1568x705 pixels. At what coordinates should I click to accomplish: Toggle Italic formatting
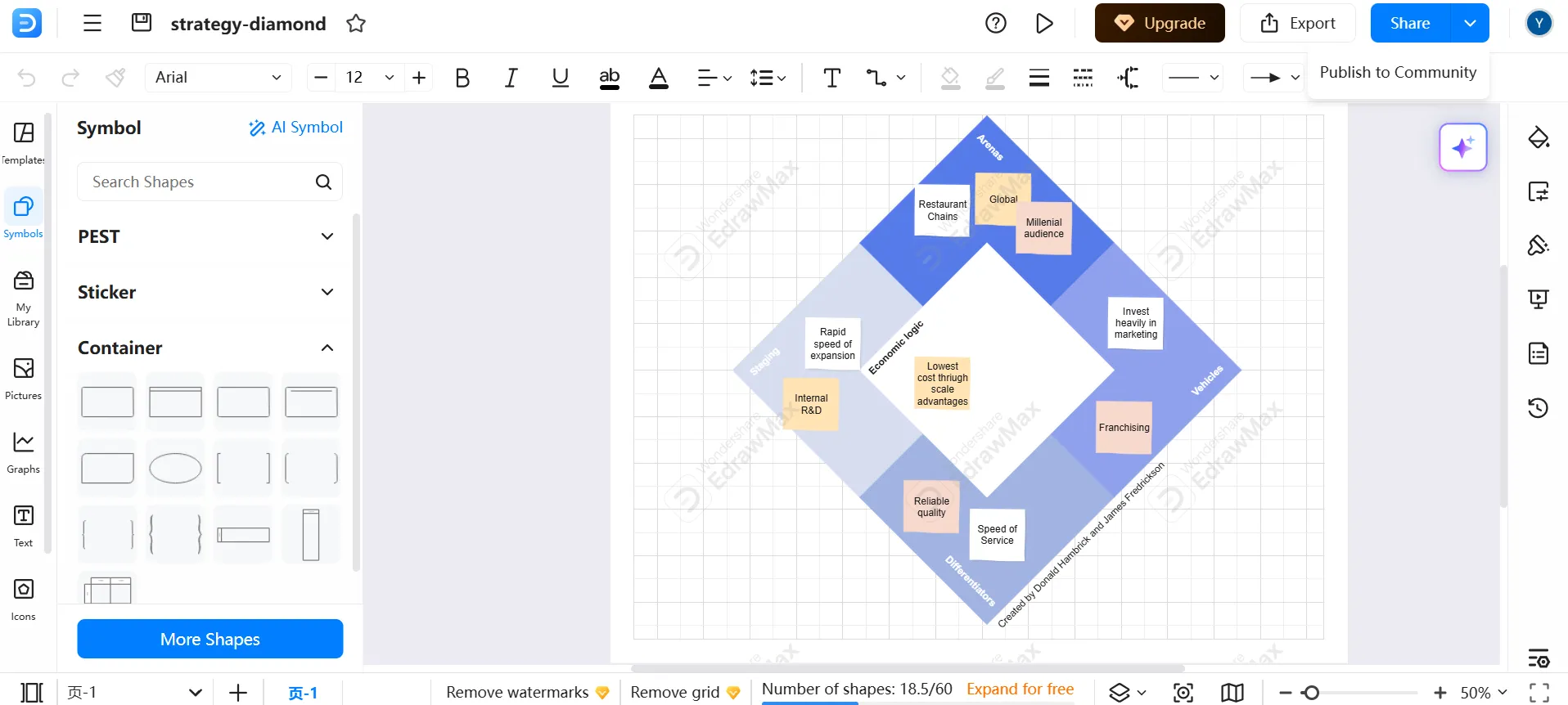click(511, 78)
